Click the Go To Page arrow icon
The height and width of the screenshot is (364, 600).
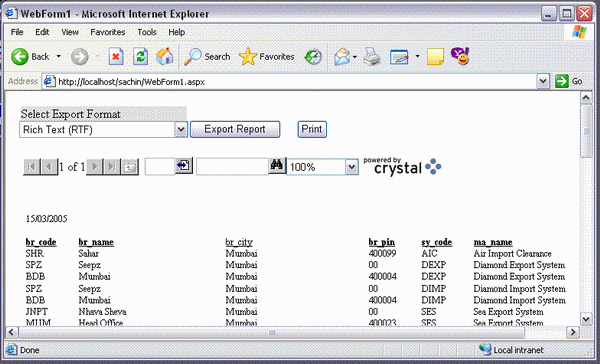184,166
